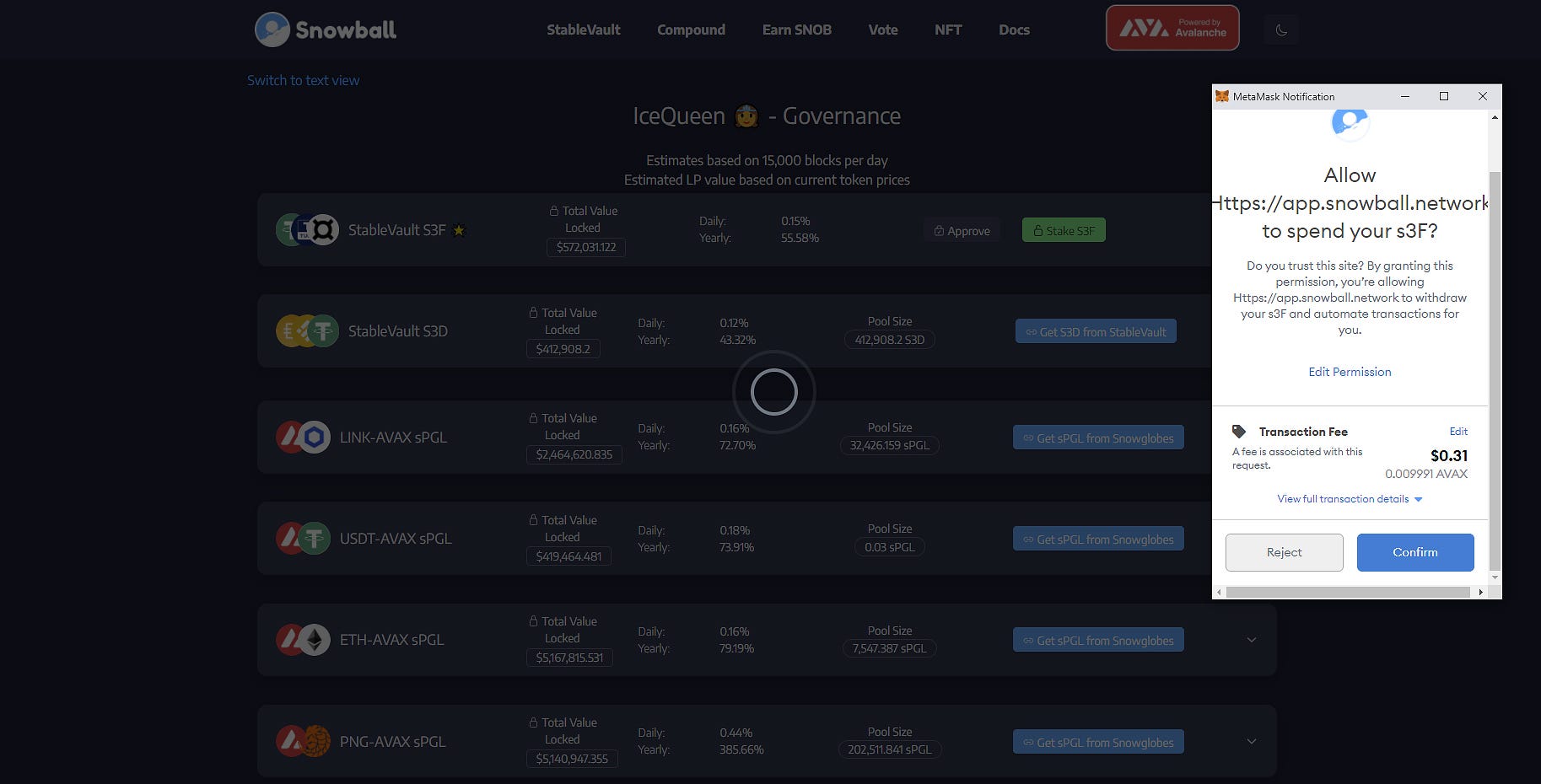
Task: Click Edit Permission link in MetaMask
Action: tap(1350, 372)
